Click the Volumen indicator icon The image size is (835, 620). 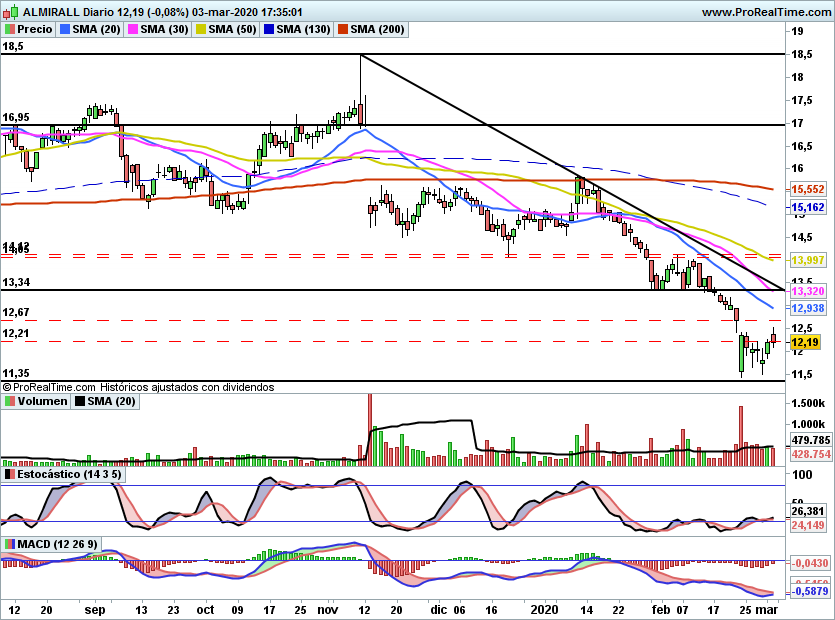(10, 401)
